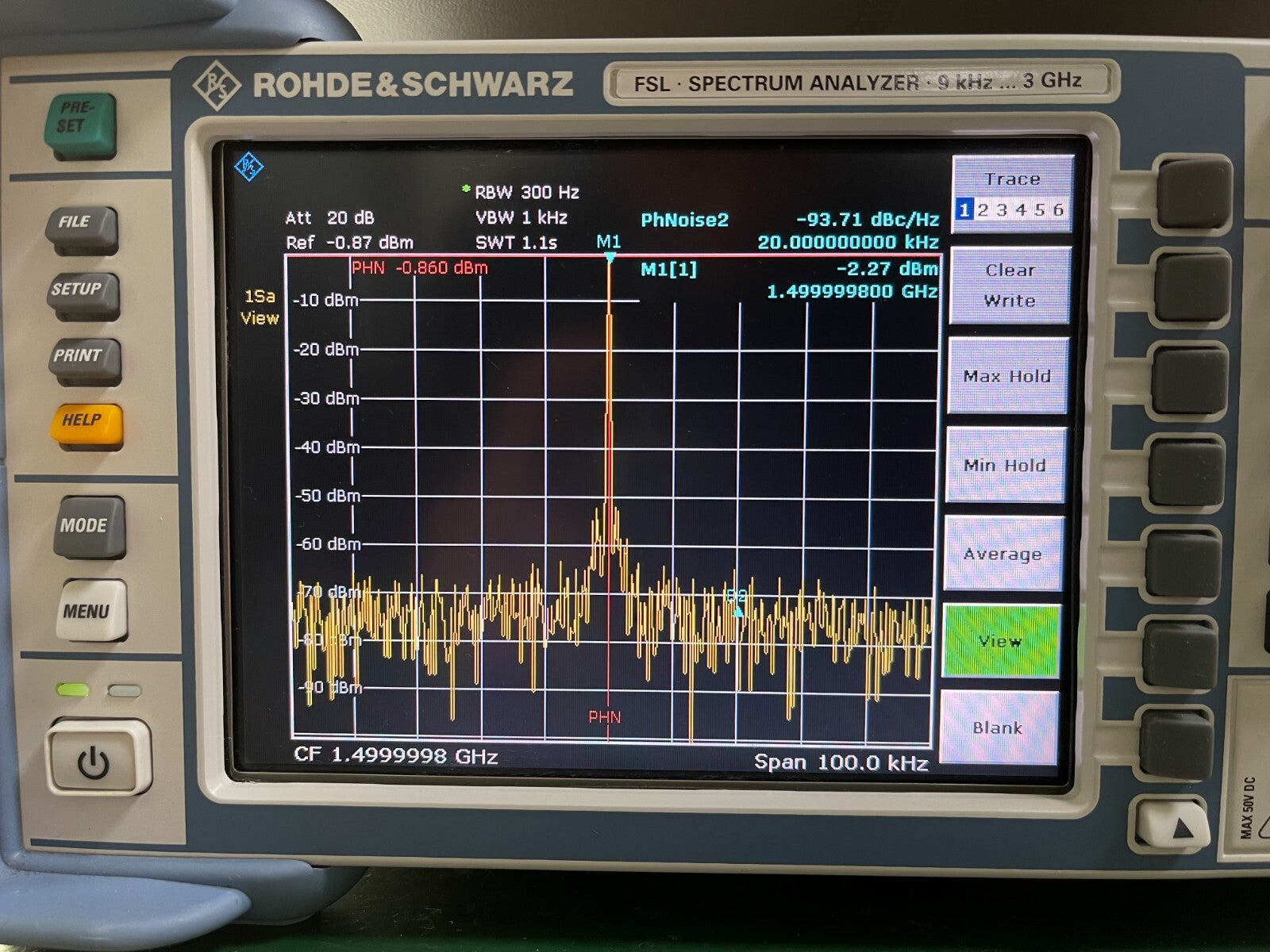This screenshot has width=1270, height=952.
Task: Push the hardware key beside View softkey
Action: (x=1180, y=654)
